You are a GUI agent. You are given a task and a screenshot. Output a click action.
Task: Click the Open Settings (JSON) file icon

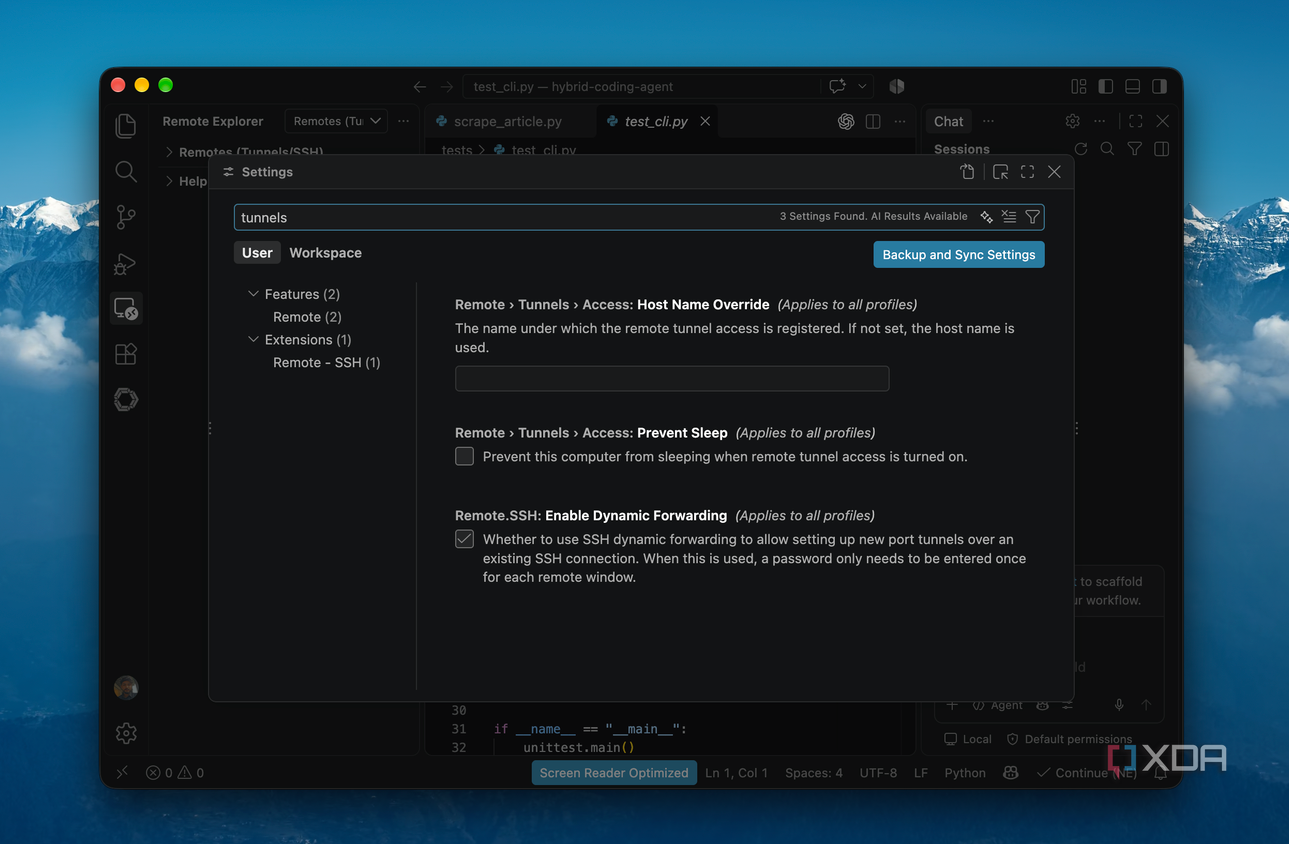967,172
